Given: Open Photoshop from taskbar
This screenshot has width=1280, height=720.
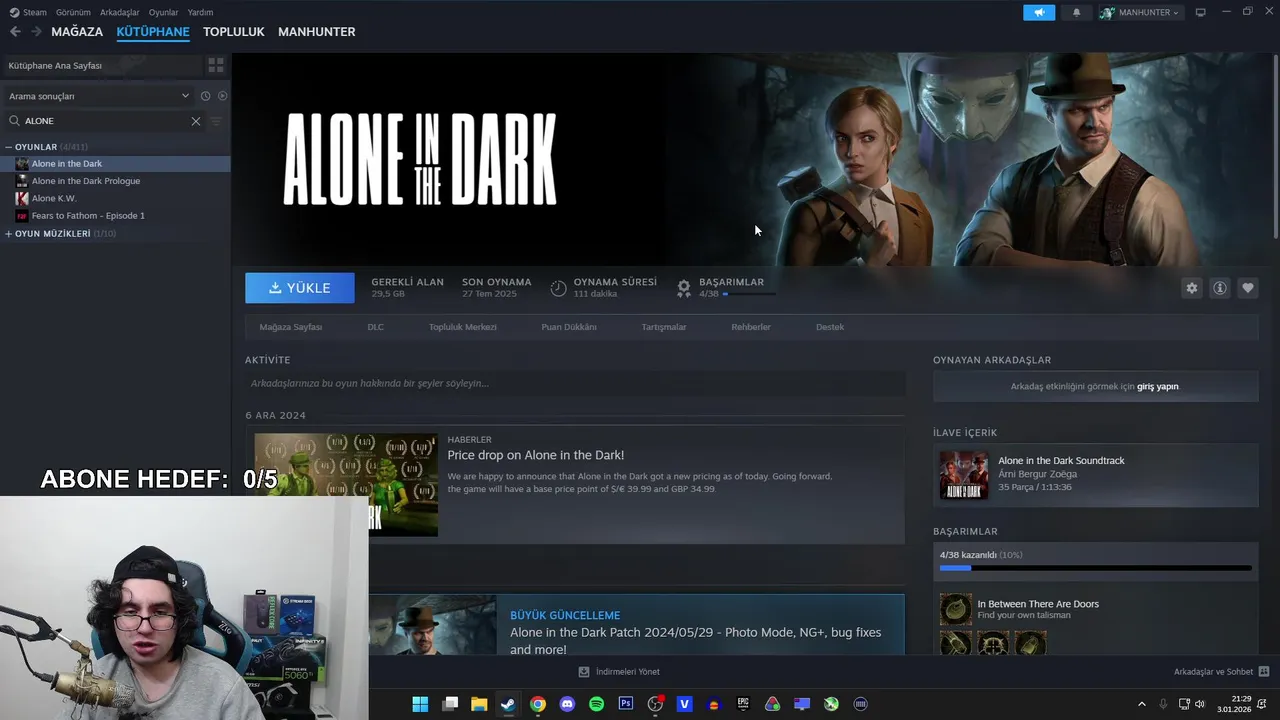Looking at the screenshot, I should pos(626,704).
